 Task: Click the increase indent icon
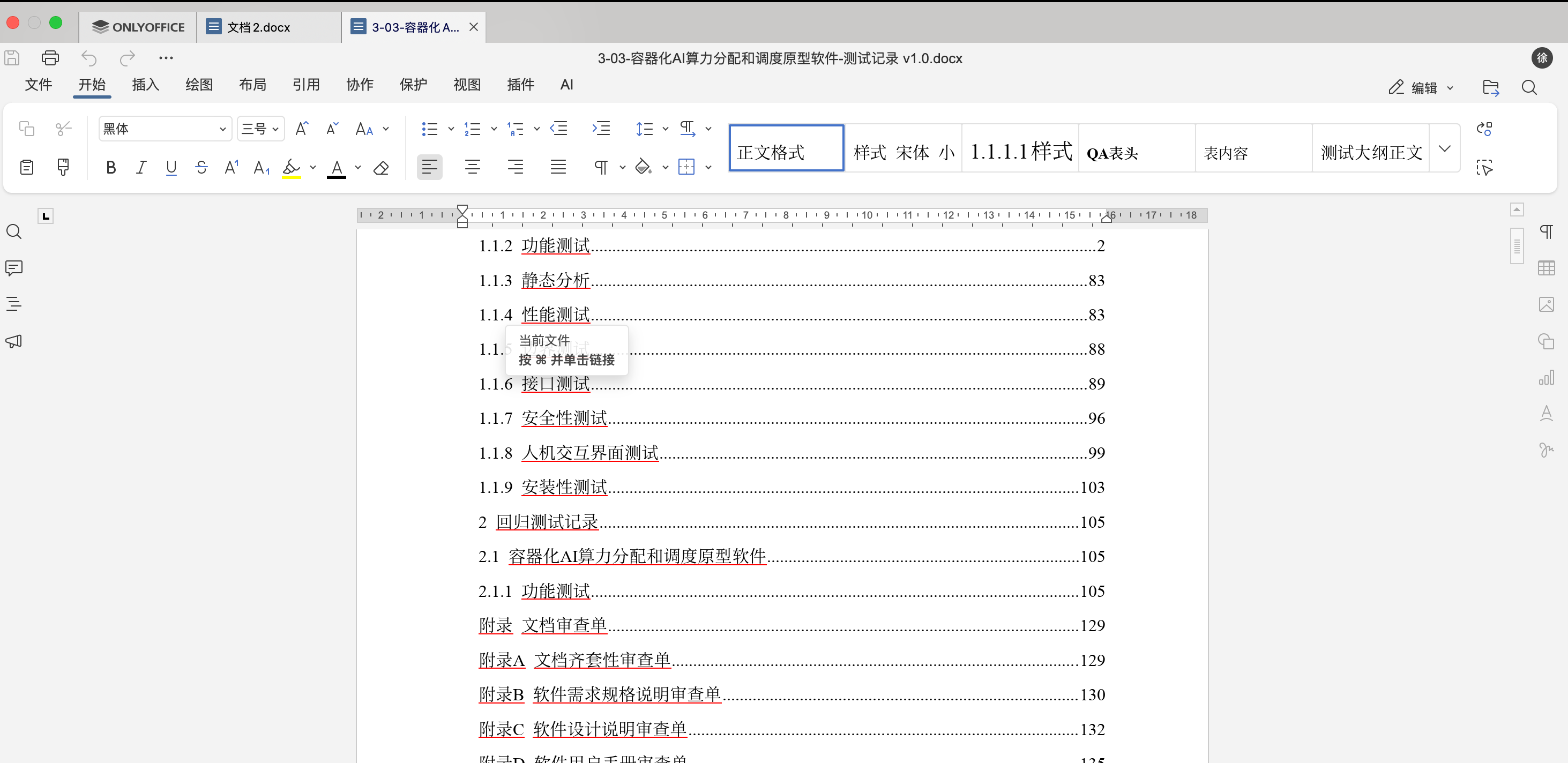point(601,129)
